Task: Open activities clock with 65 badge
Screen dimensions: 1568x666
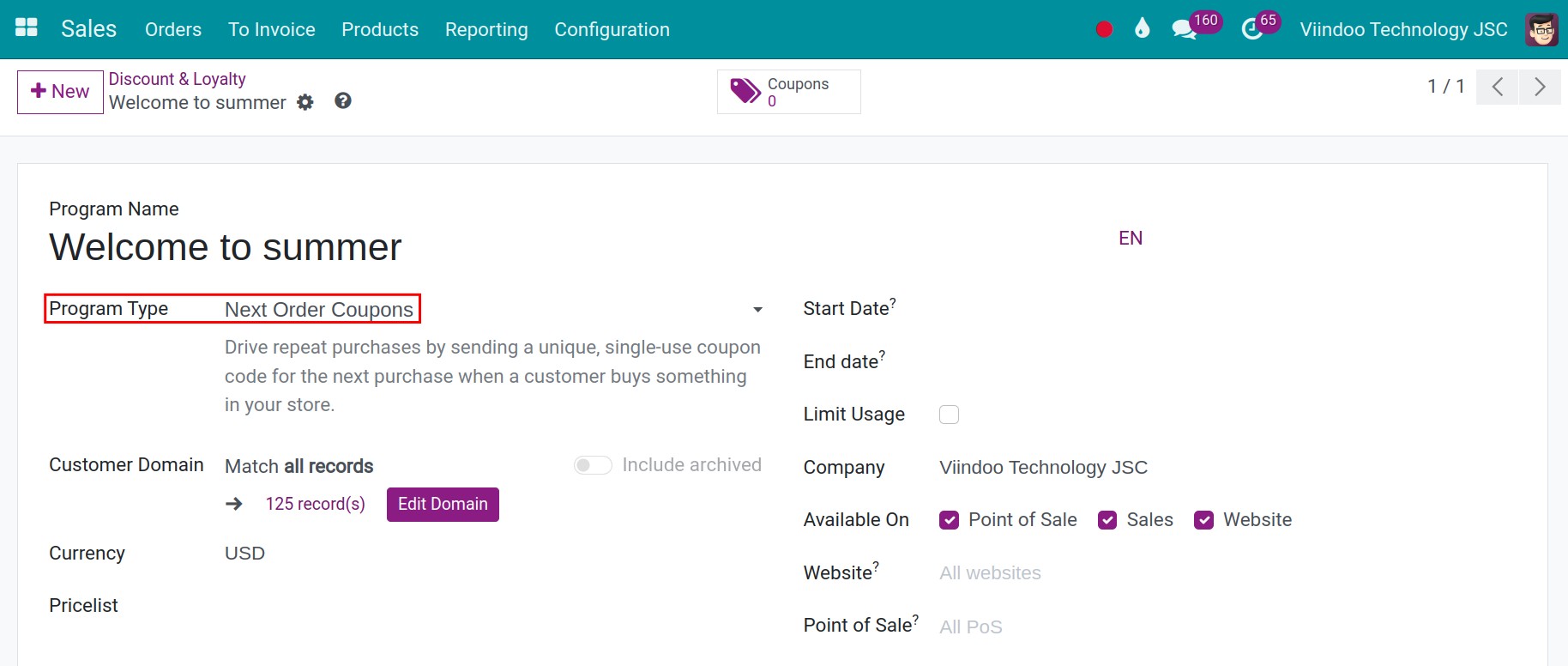Action: pyautogui.click(x=1261, y=27)
